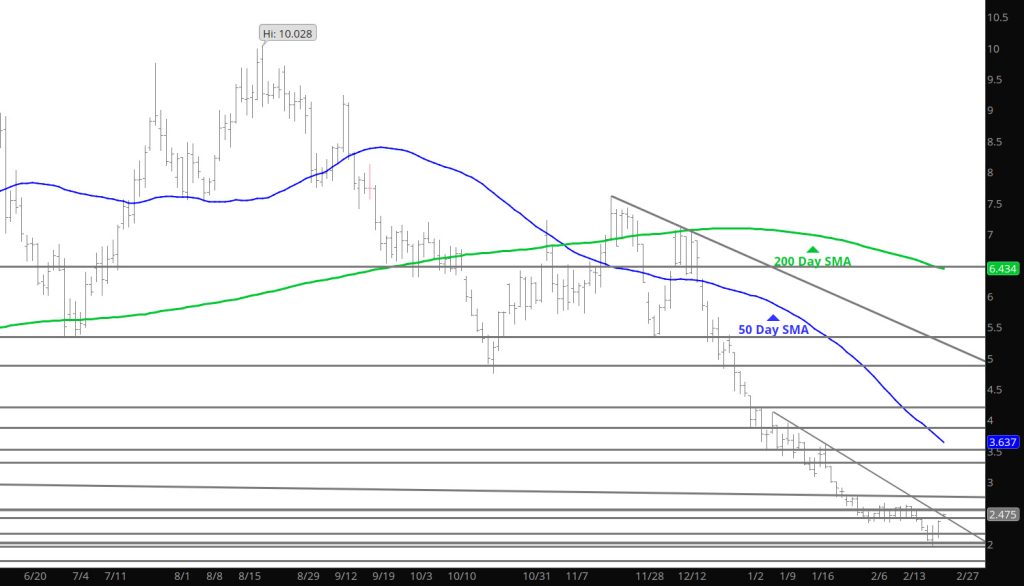Click the gray 2.475 last price tag
The height and width of the screenshot is (586, 1024).
click(x=1001, y=514)
